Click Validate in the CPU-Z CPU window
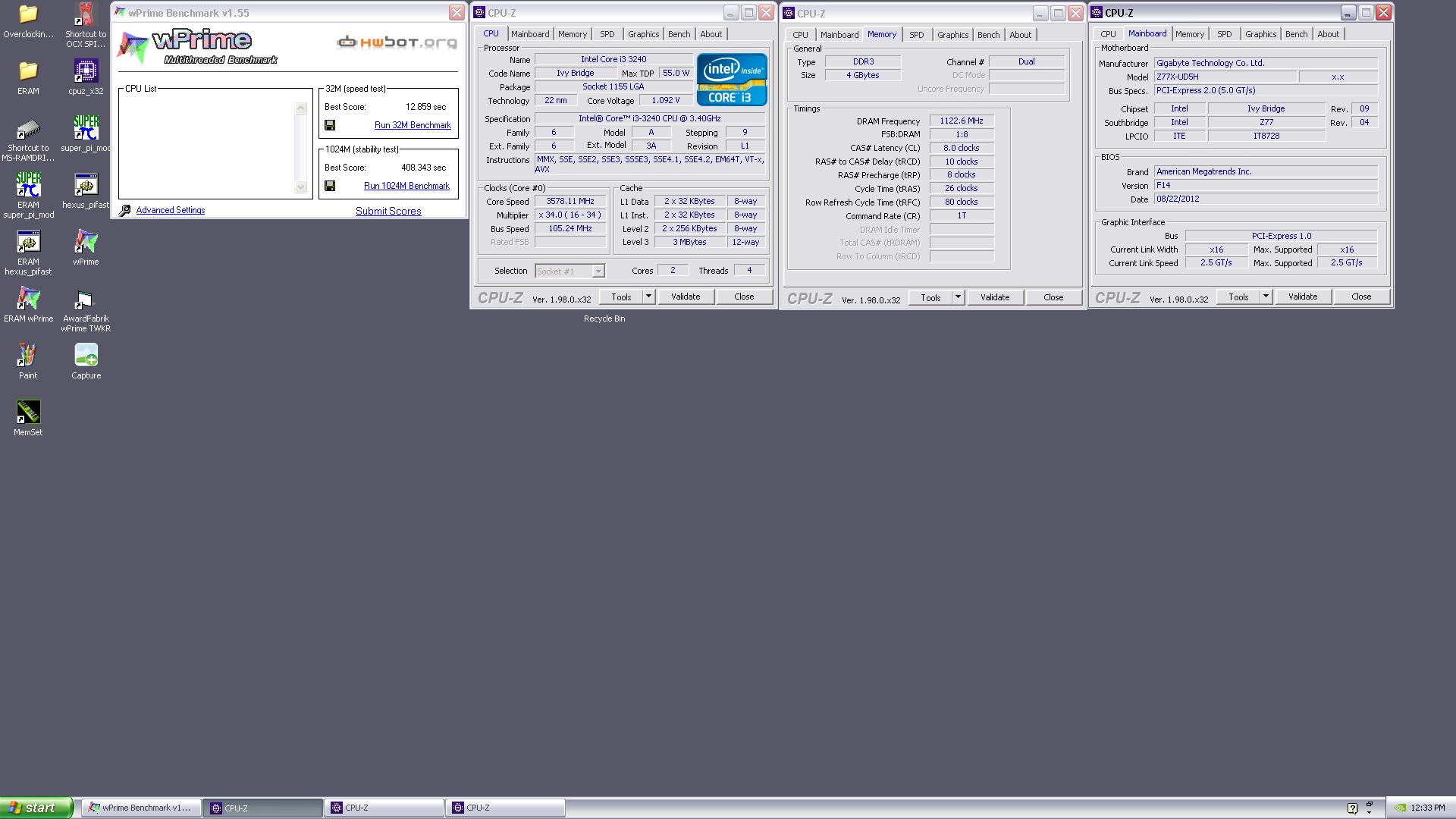Image resolution: width=1456 pixels, height=819 pixels. [686, 297]
